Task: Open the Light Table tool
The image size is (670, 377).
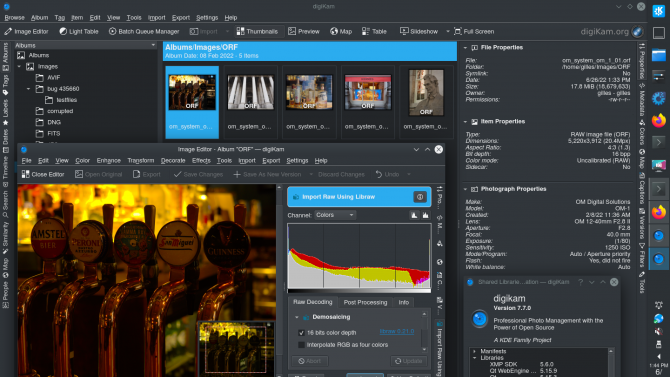Action: pyautogui.click(x=79, y=31)
